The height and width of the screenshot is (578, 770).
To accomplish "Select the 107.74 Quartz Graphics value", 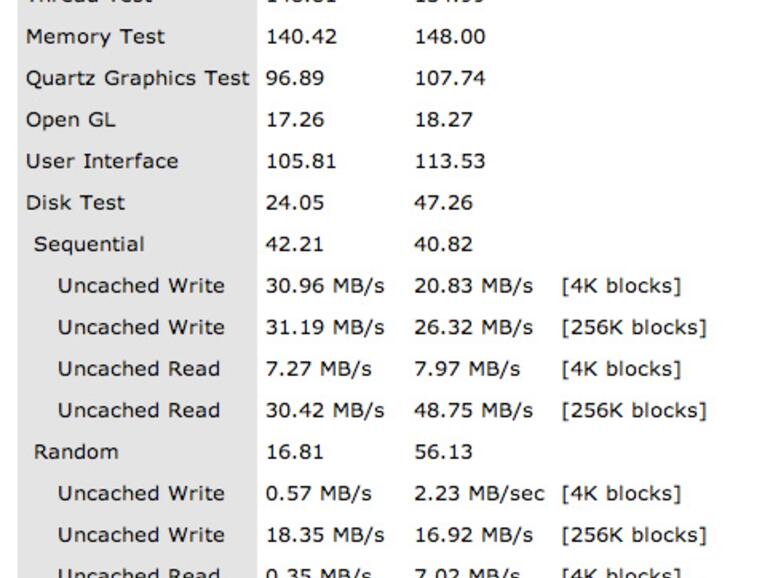I will [x=450, y=78].
